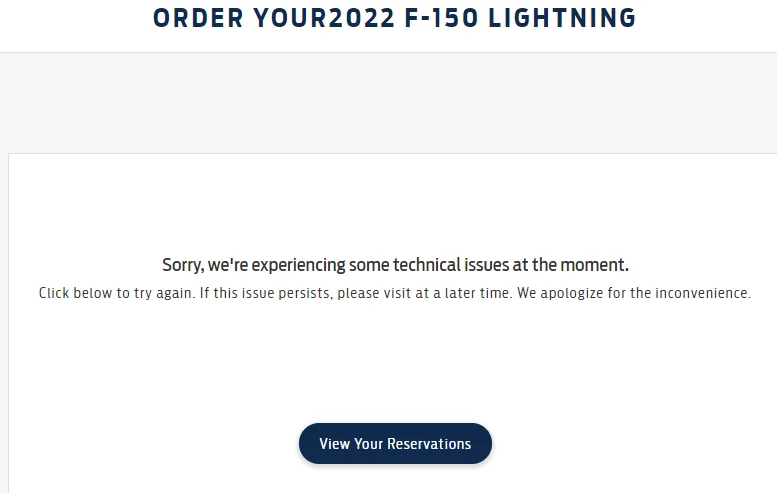The height and width of the screenshot is (493, 777).
Task: Click the Order Your 2022 F-150 Lightning heading
Action: pos(395,18)
